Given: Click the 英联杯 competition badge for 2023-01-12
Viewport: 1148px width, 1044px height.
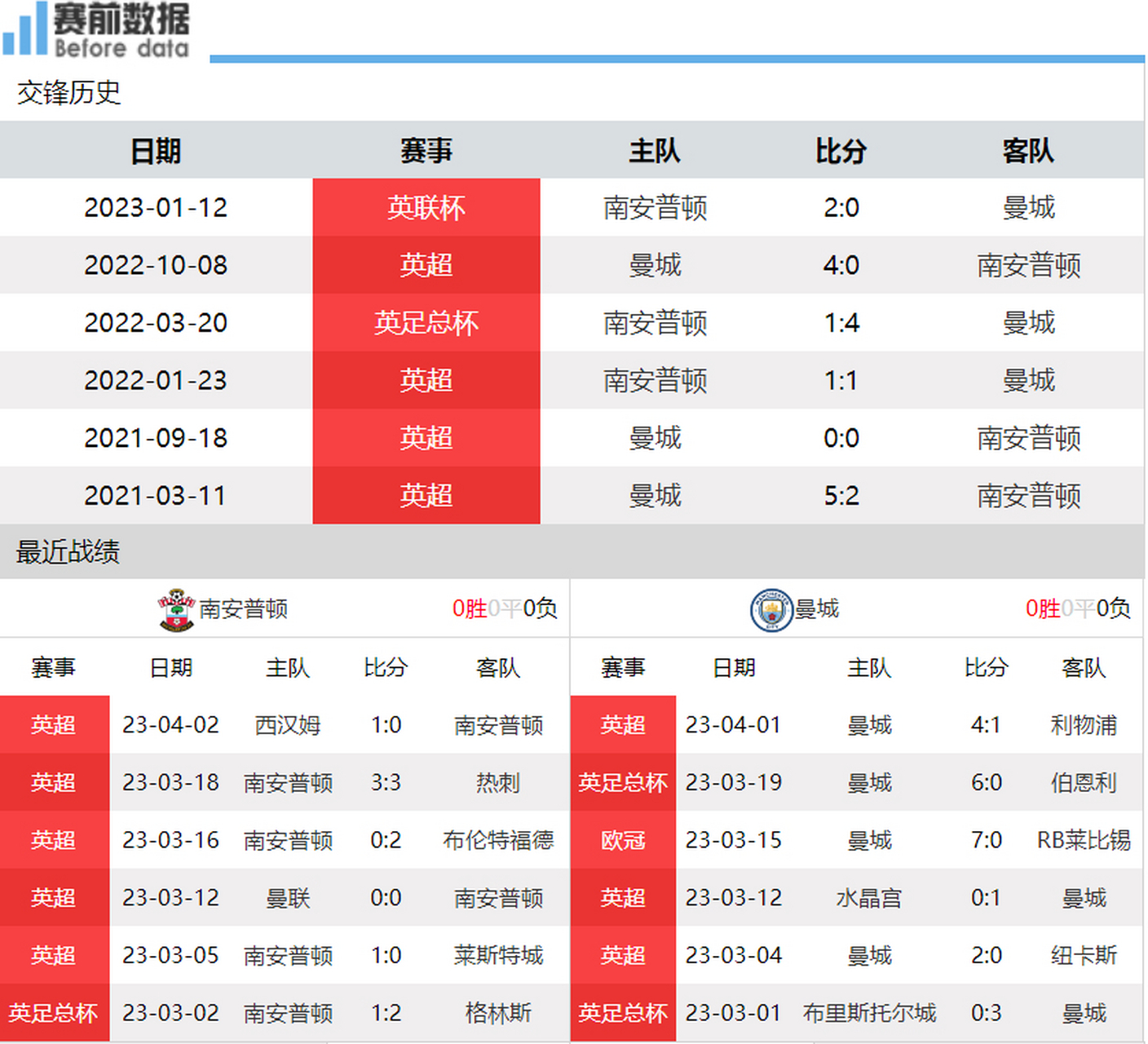Looking at the screenshot, I should point(426,208).
